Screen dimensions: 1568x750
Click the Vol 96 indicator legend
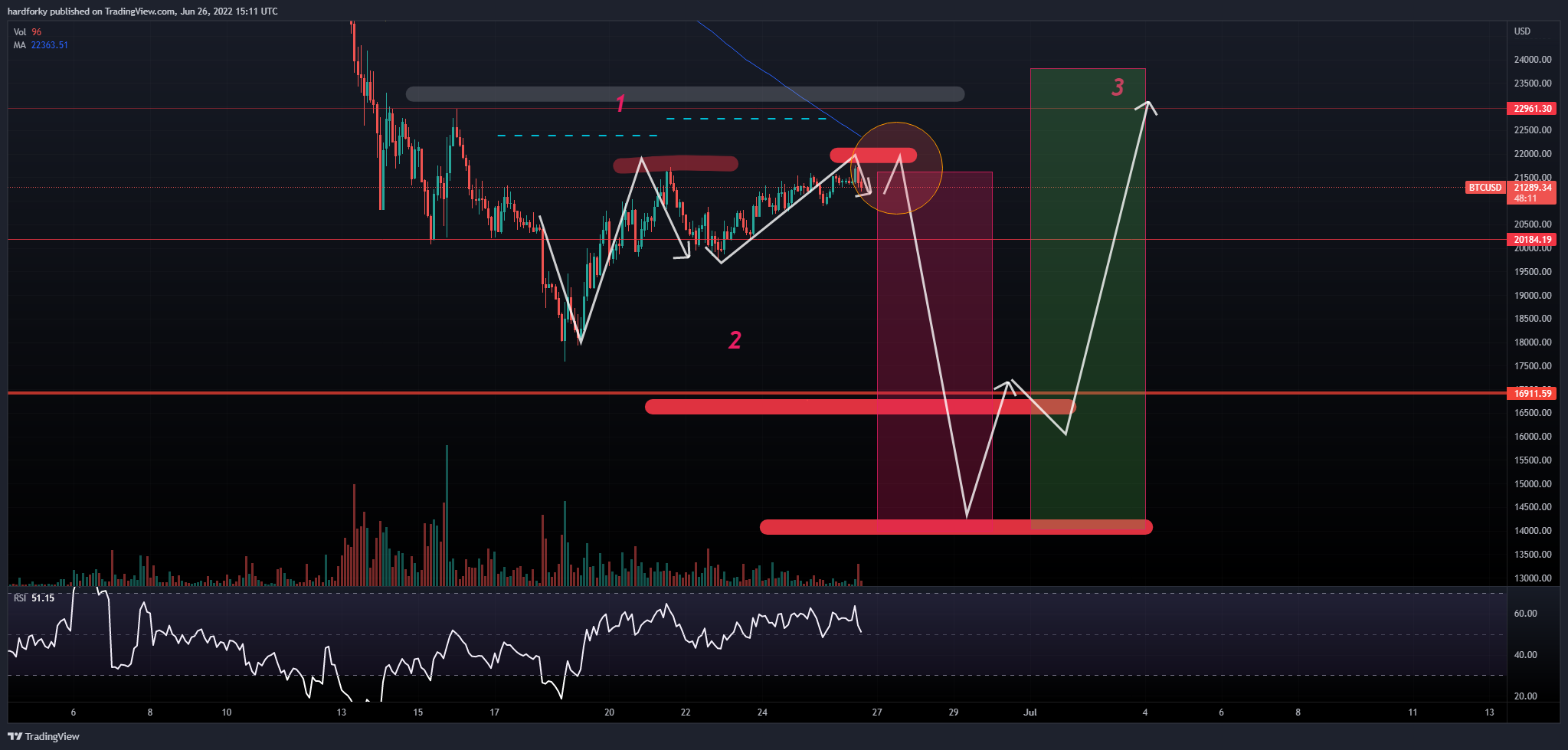28,32
